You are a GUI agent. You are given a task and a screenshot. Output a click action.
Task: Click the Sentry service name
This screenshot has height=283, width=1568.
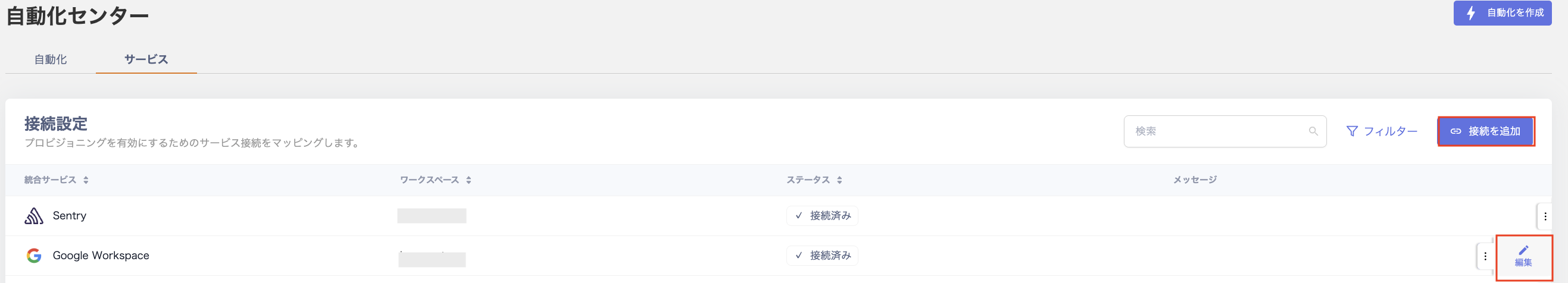(70, 216)
